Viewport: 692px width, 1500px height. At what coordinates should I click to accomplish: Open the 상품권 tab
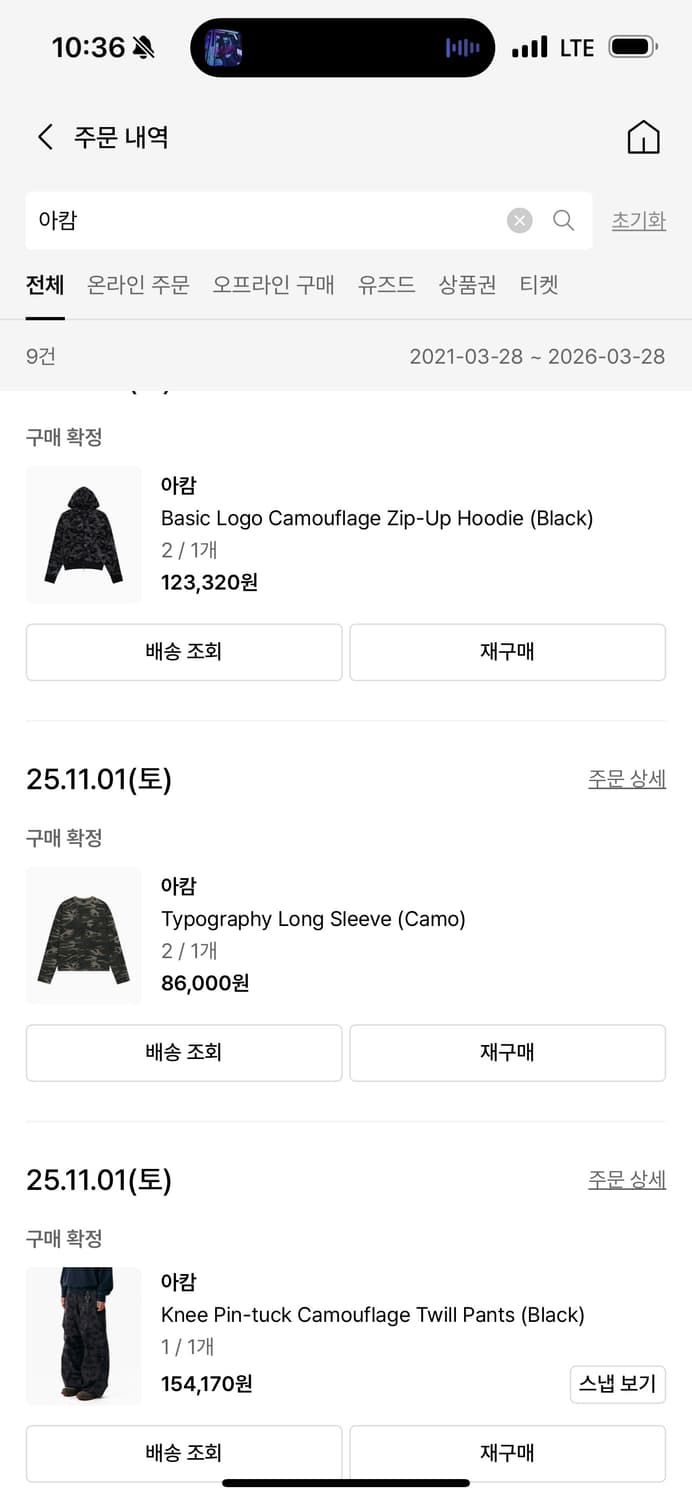point(467,285)
